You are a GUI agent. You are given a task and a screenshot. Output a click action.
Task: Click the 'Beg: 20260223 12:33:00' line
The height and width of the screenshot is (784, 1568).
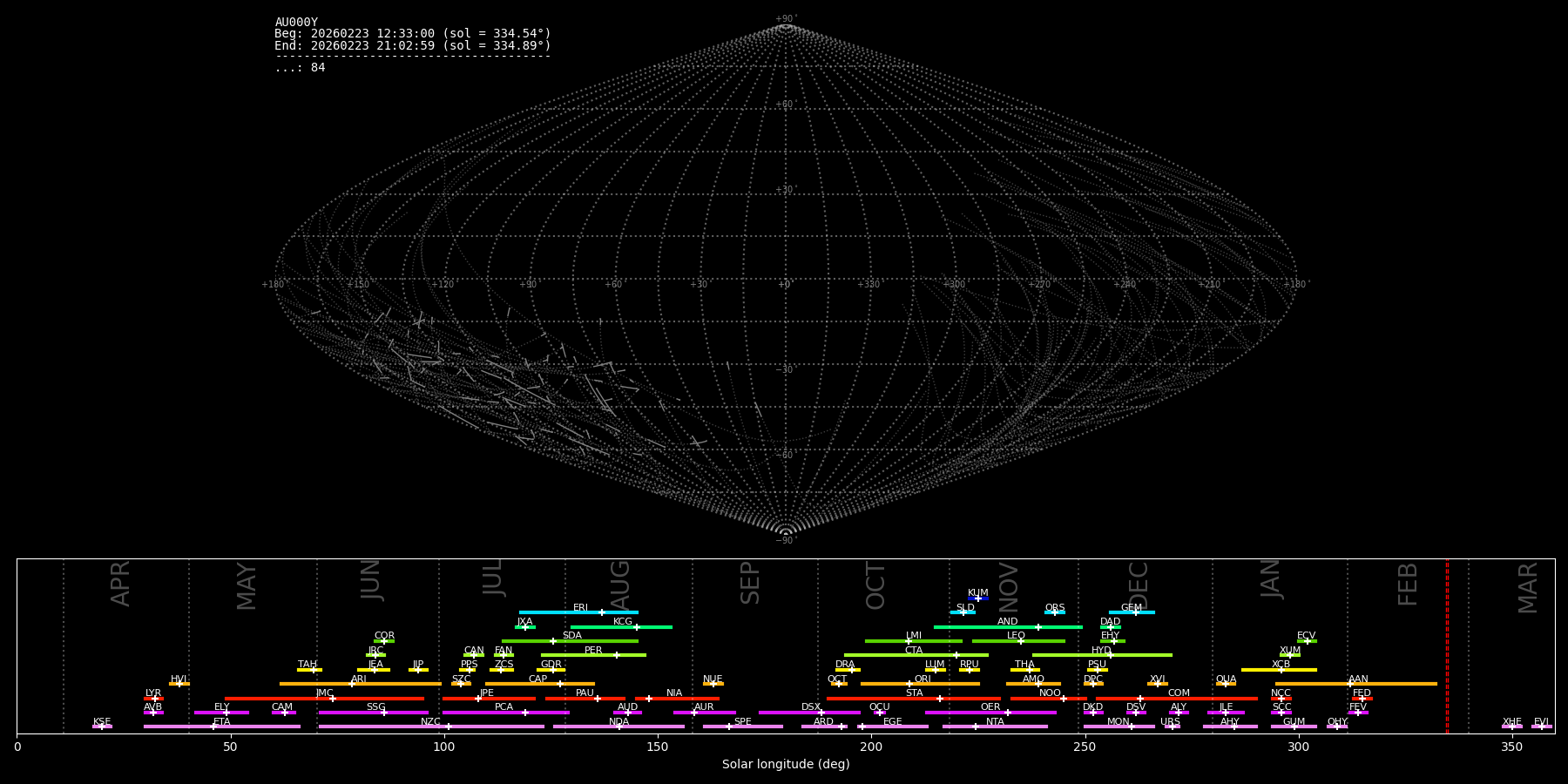413,34
